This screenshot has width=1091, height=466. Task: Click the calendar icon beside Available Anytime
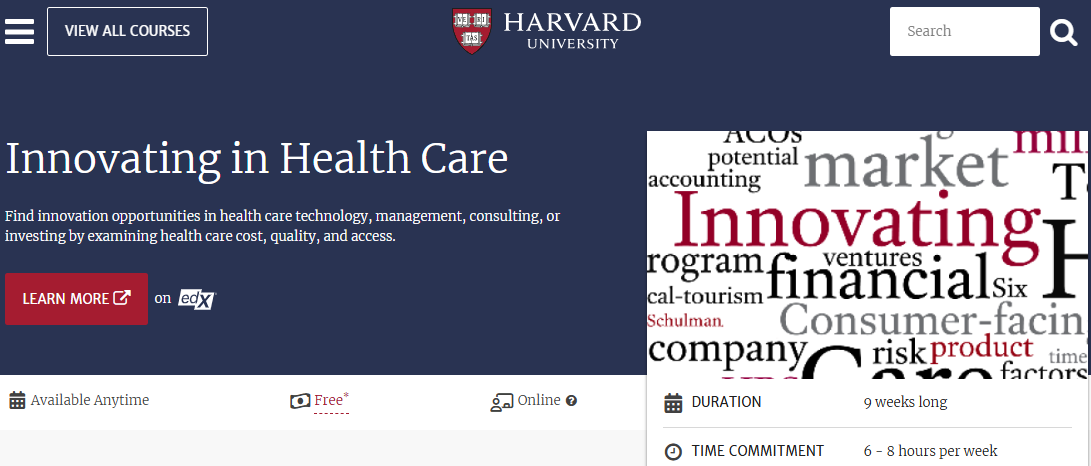tap(17, 401)
